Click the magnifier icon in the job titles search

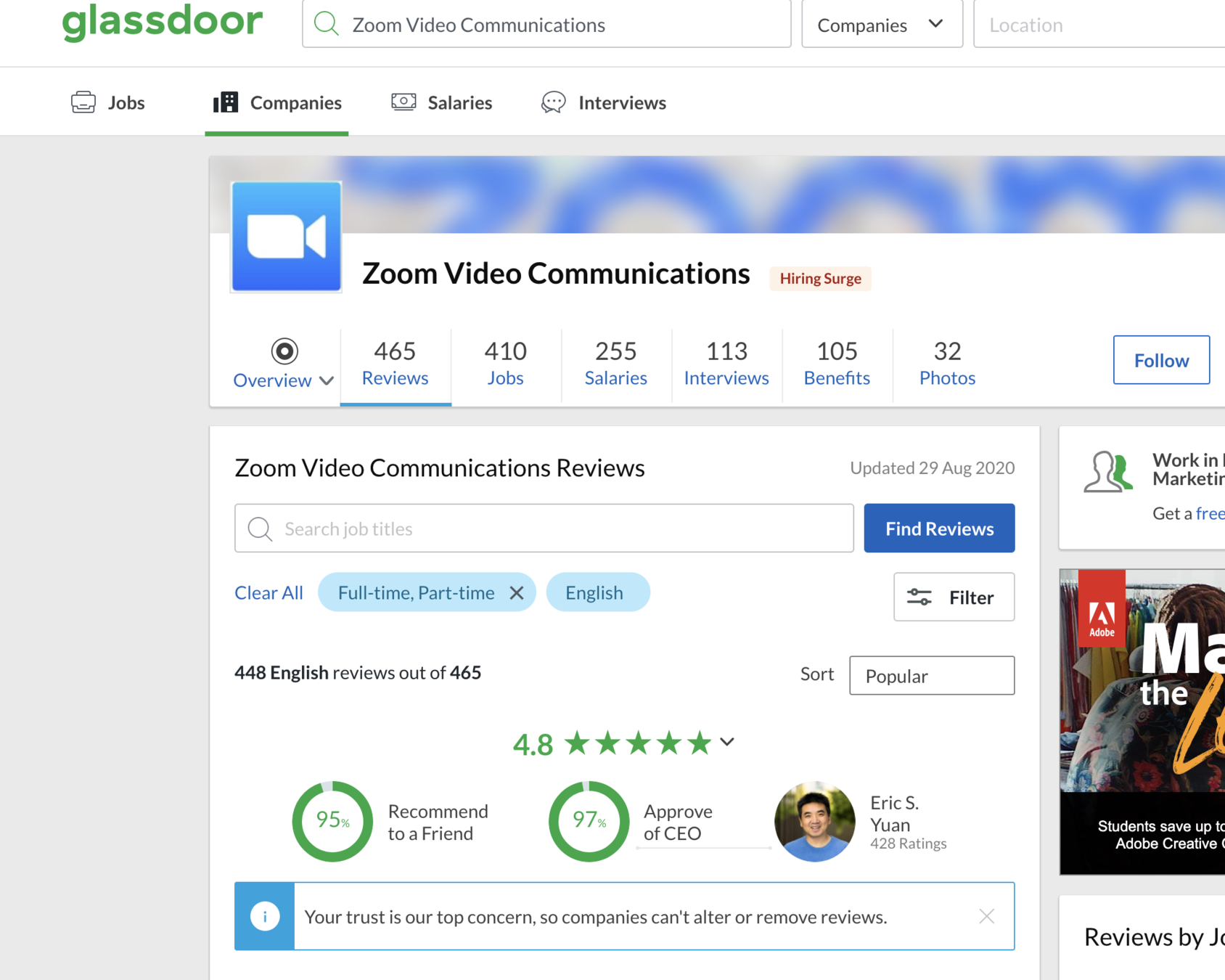click(x=260, y=528)
